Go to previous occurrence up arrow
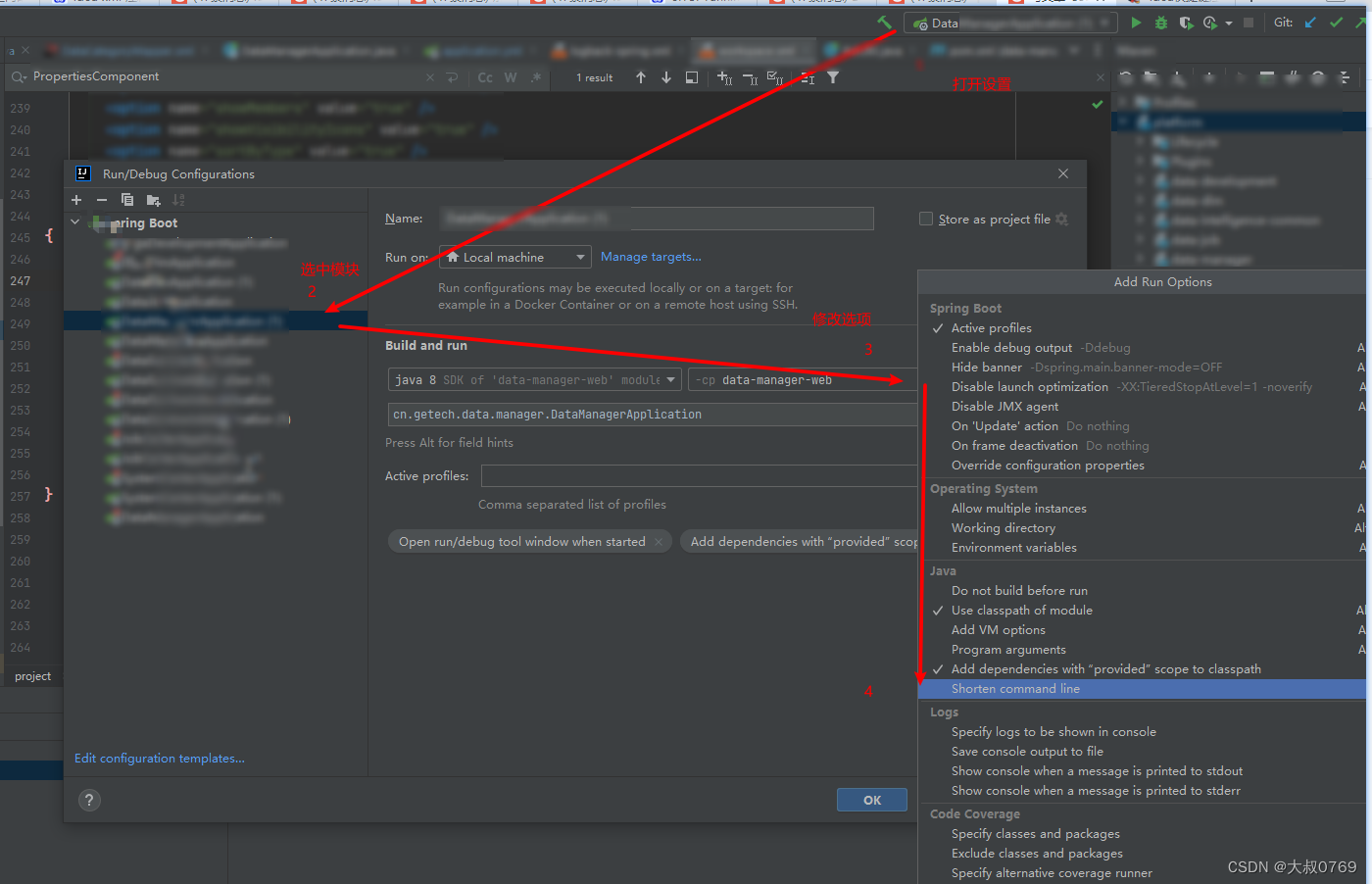The image size is (1372, 884). [x=641, y=77]
